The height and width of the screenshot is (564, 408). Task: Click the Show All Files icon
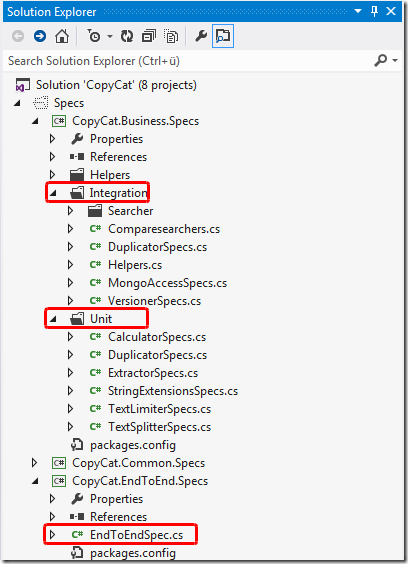[x=171, y=36]
